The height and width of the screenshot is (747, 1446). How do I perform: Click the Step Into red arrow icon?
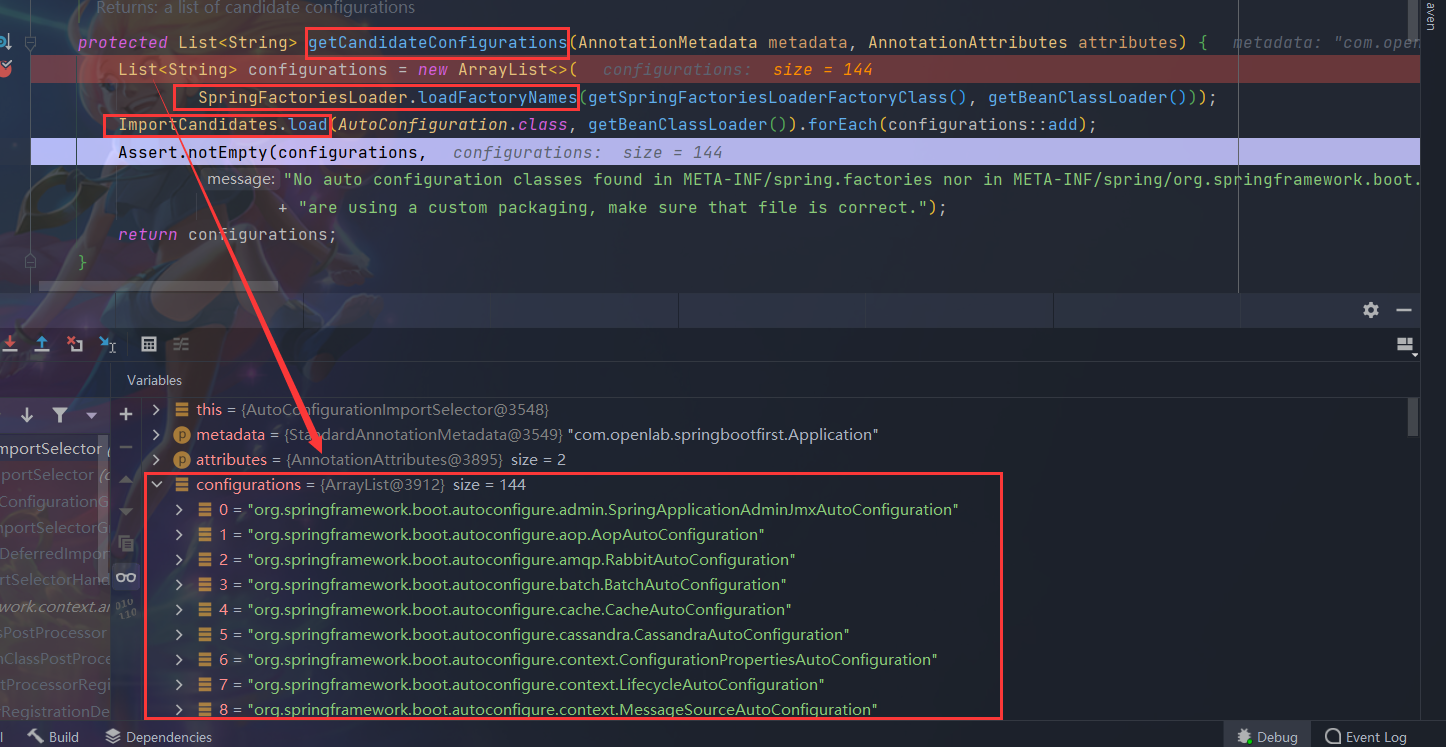click(9, 344)
